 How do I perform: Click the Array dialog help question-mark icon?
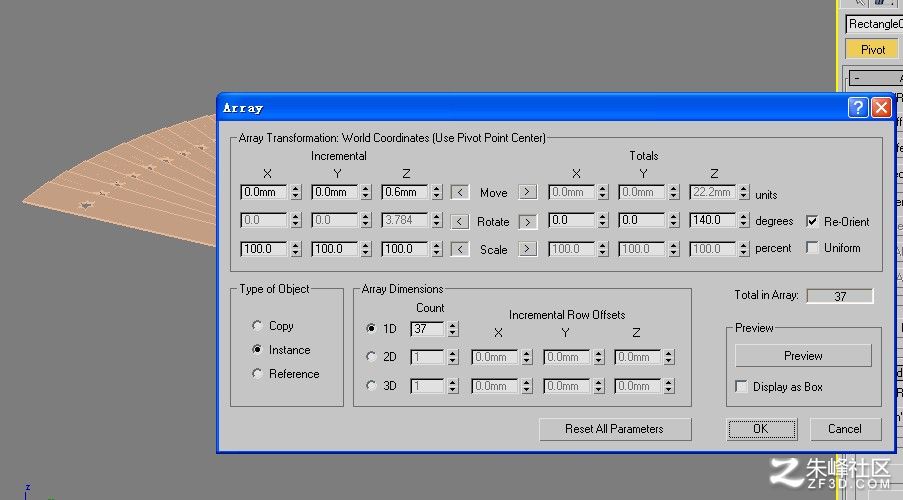858,107
